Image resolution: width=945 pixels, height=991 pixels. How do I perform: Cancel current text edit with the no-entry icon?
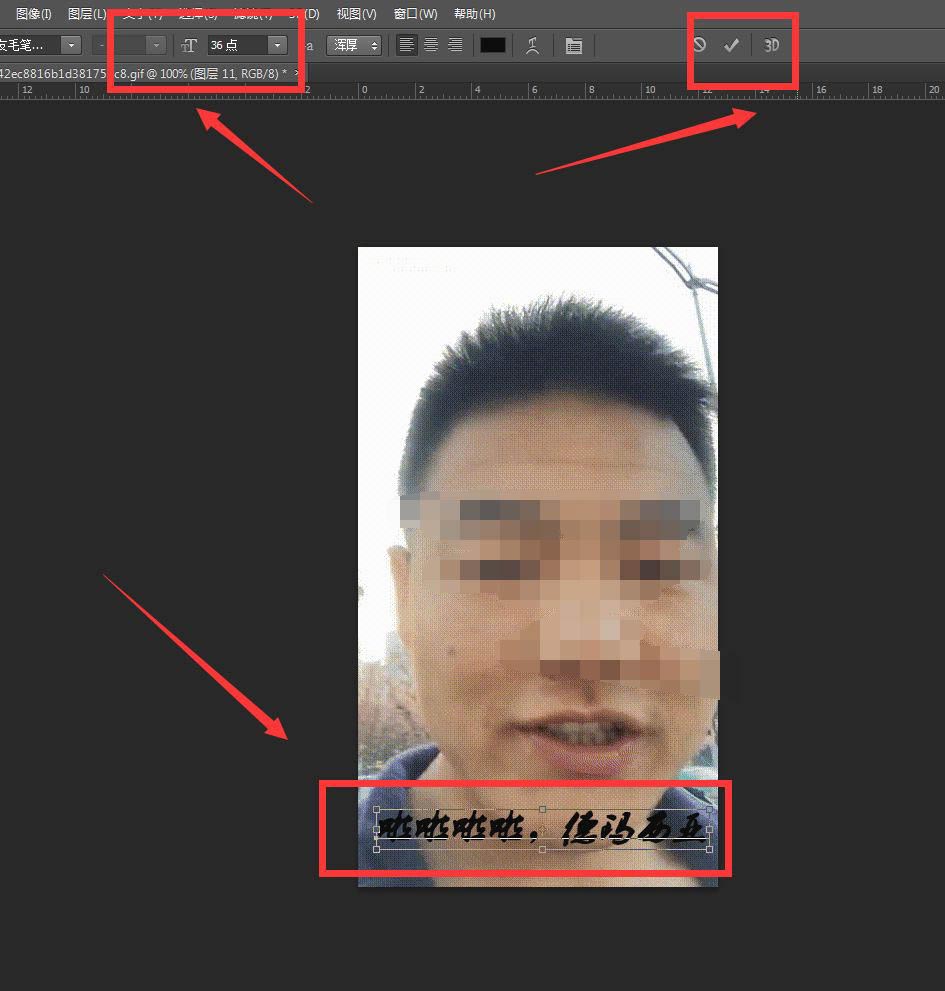pyautogui.click(x=699, y=46)
